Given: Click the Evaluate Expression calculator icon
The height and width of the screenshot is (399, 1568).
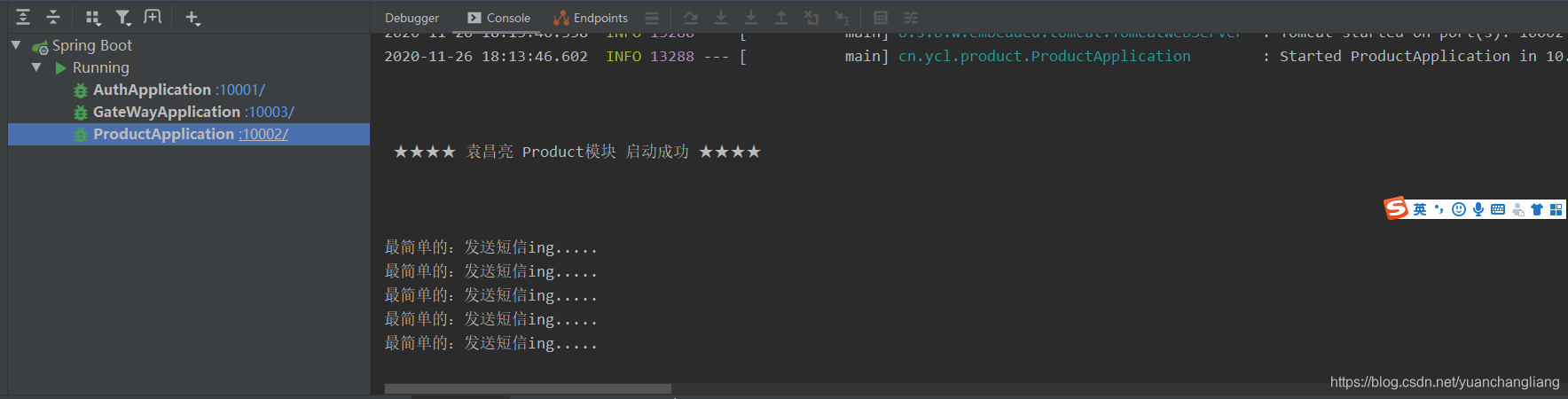Looking at the screenshot, I should (x=881, y=18).
